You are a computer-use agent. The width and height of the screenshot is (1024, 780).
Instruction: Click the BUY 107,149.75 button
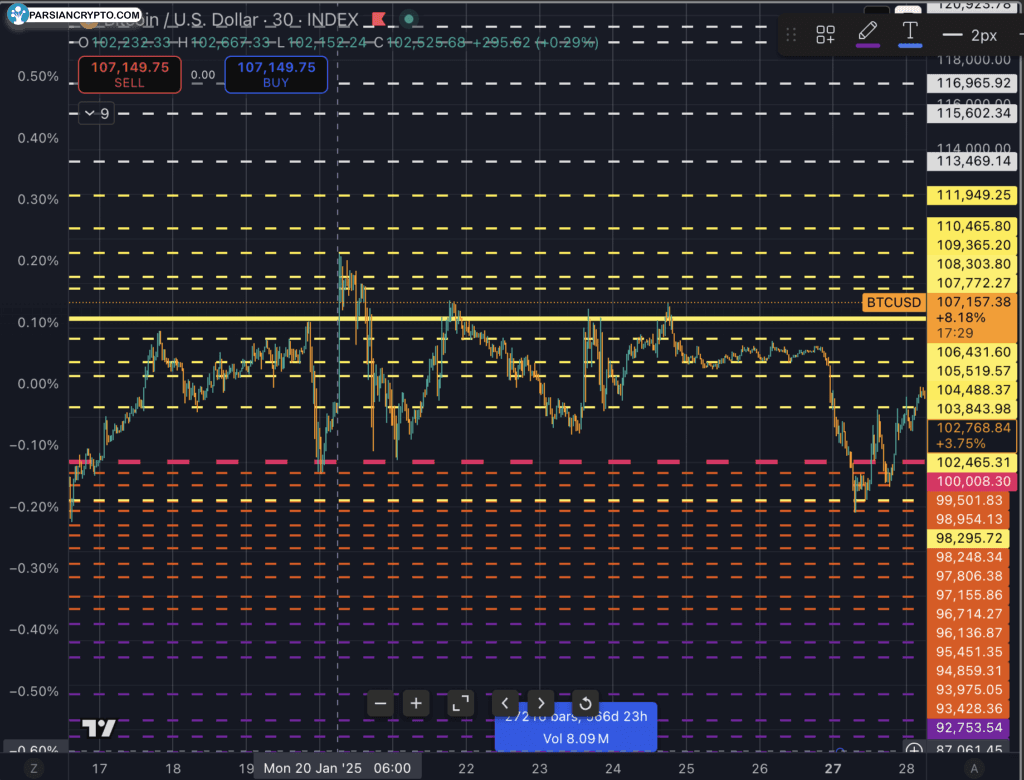point(276,74)
